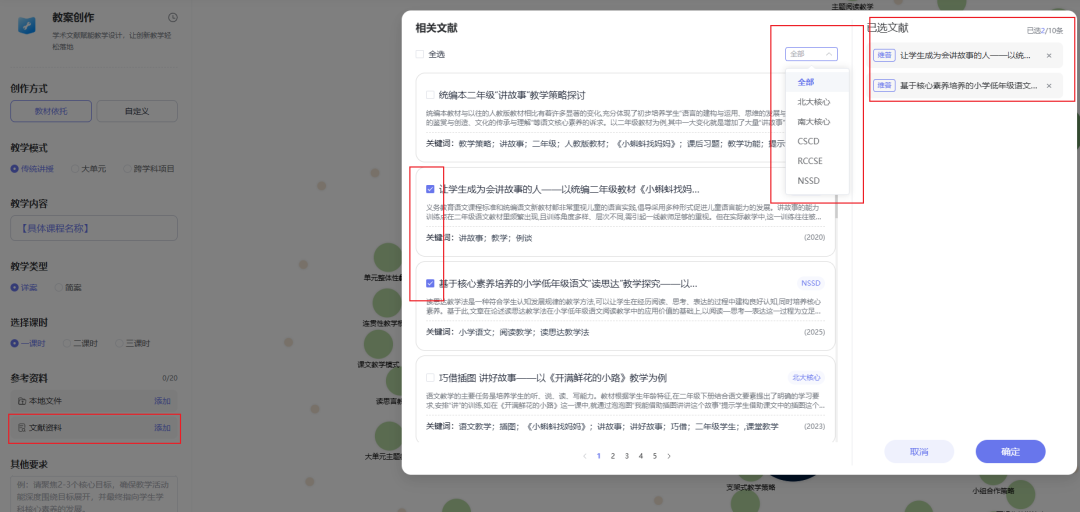
Task: Click 添加 next to 本地文件
Action: pos(163,400)
